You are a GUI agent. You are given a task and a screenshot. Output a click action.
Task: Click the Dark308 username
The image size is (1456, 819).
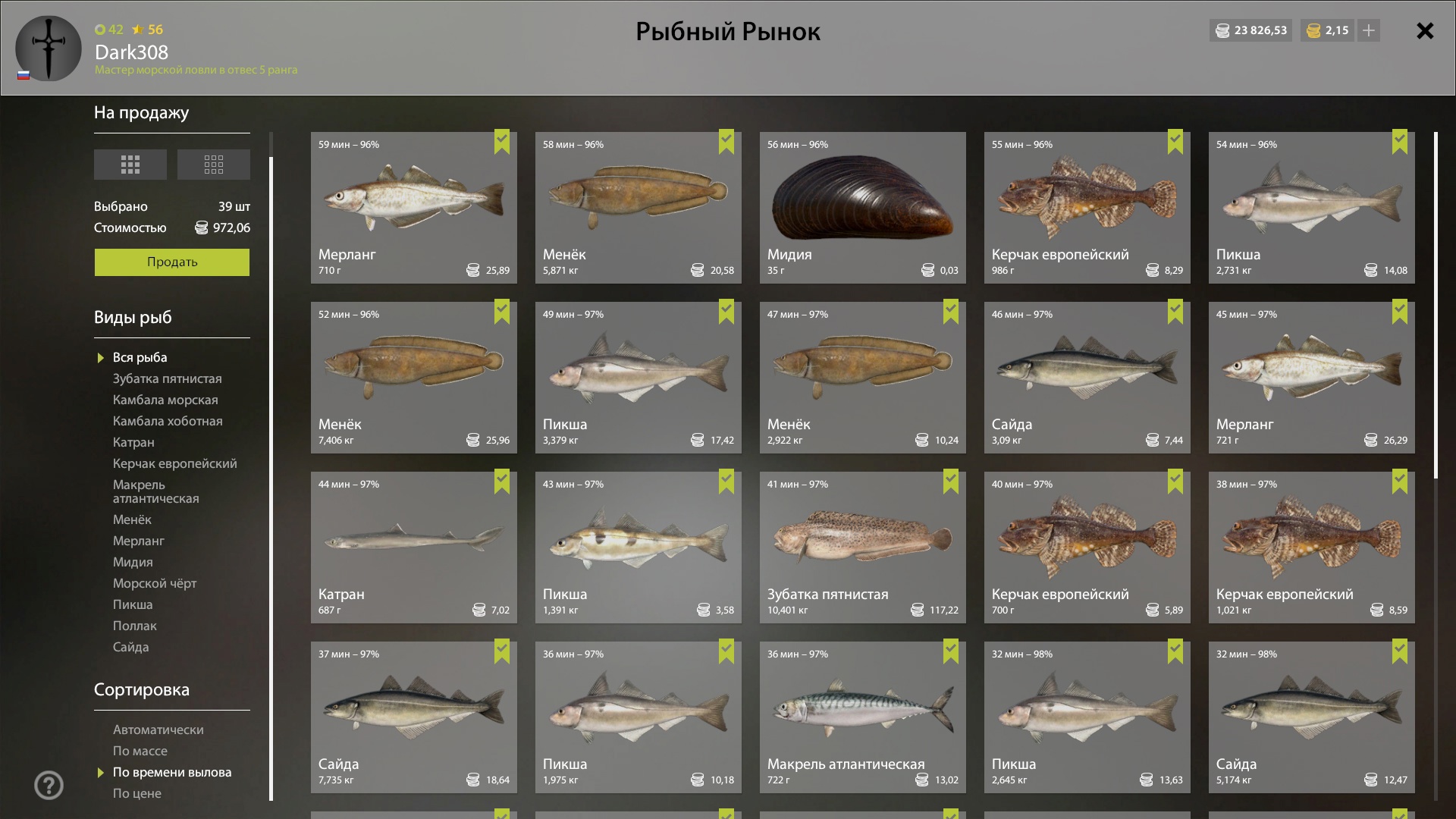click(131, 52)
